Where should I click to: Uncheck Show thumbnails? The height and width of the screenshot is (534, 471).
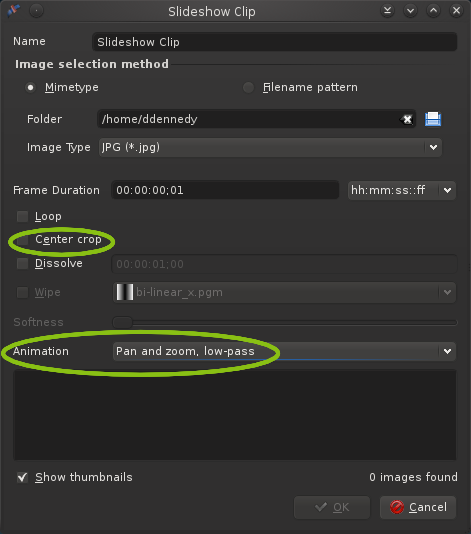[x=22, y=477]
